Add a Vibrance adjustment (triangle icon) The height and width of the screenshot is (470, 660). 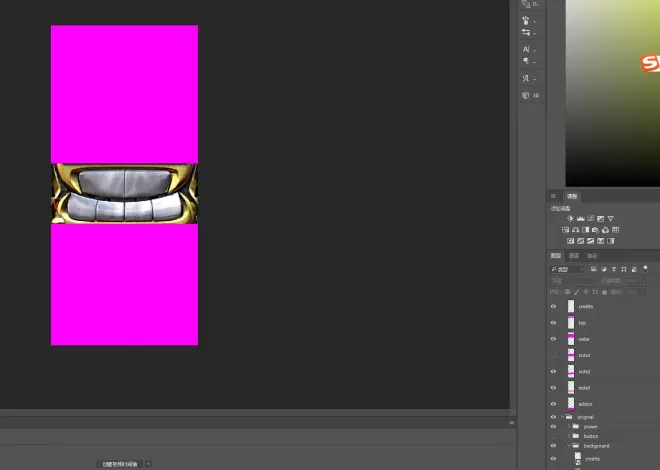(611, 218)
